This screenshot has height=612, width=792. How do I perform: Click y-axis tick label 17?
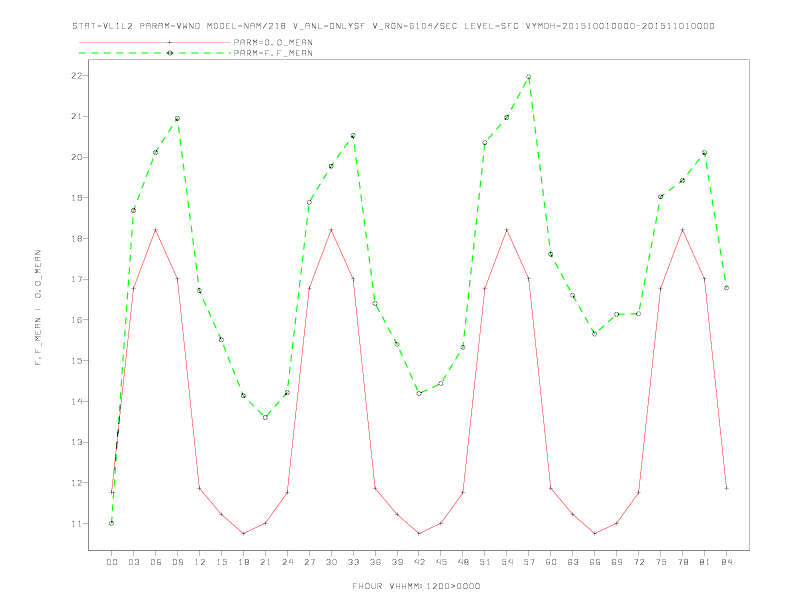pyautogui.click(x=77, y=279)
